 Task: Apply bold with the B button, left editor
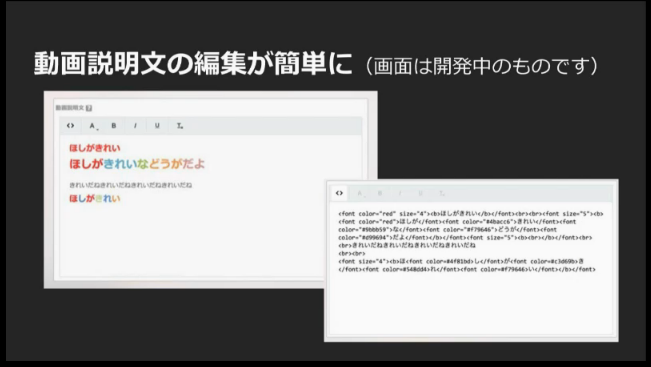coord(114,126)
